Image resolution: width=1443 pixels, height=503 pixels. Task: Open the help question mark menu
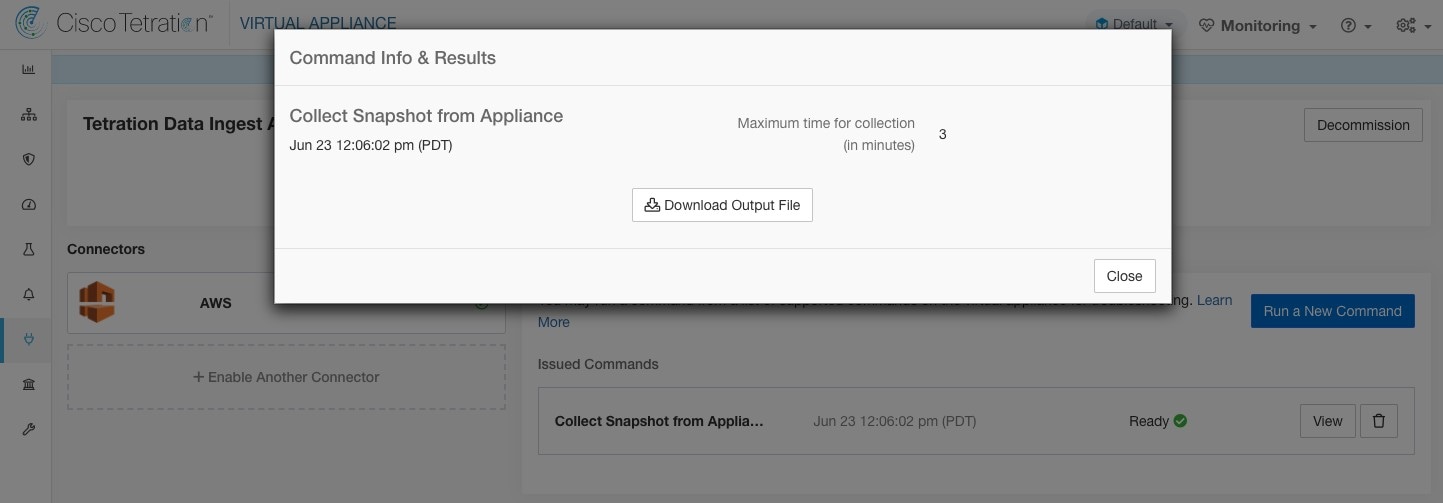[x=1356, y=26]
